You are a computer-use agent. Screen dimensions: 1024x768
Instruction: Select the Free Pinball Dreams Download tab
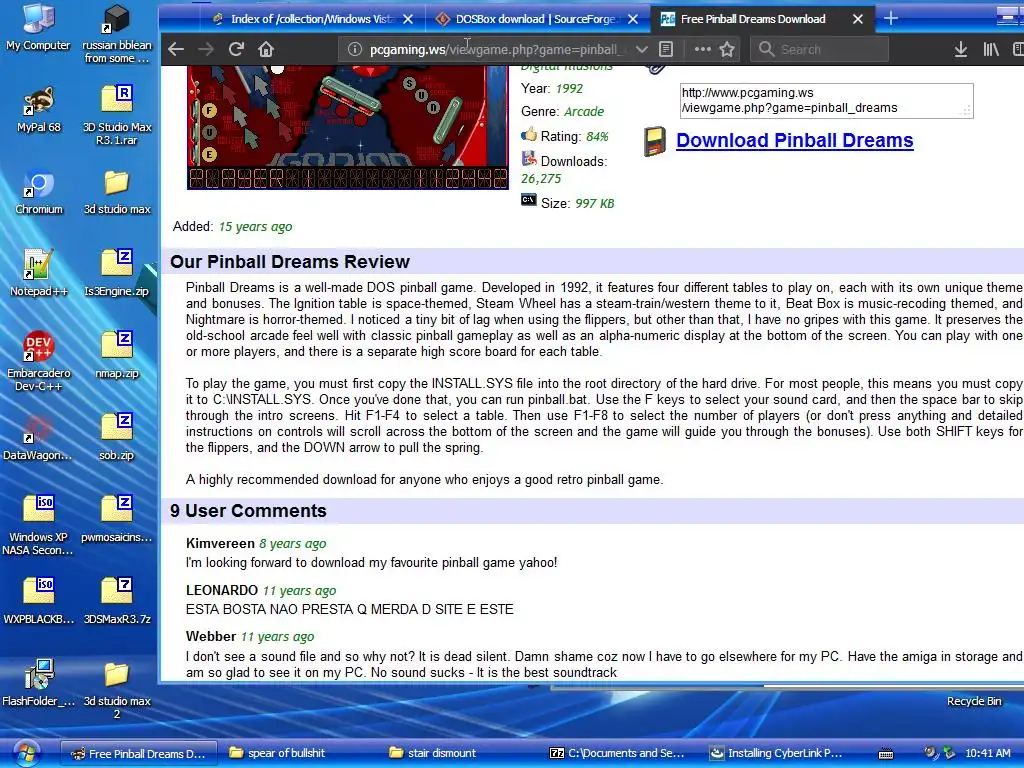(x=753, y=19)
